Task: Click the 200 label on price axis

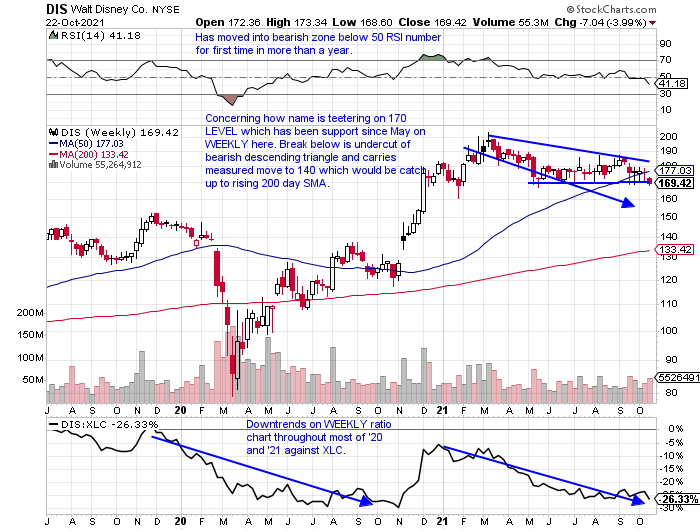Action: pyautogui.click(x=668, y=137)
